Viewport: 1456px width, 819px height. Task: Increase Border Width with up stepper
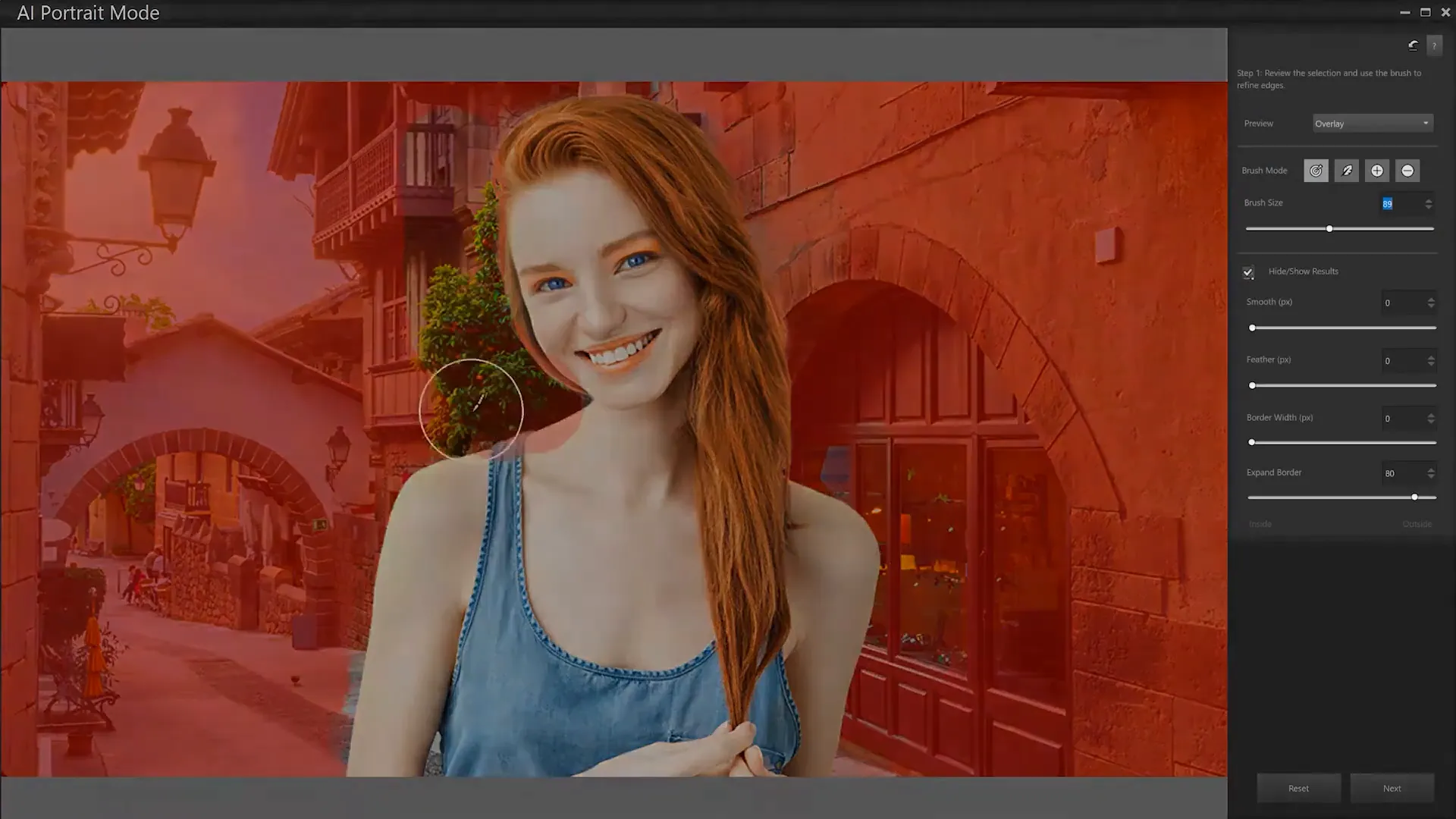1431,416
